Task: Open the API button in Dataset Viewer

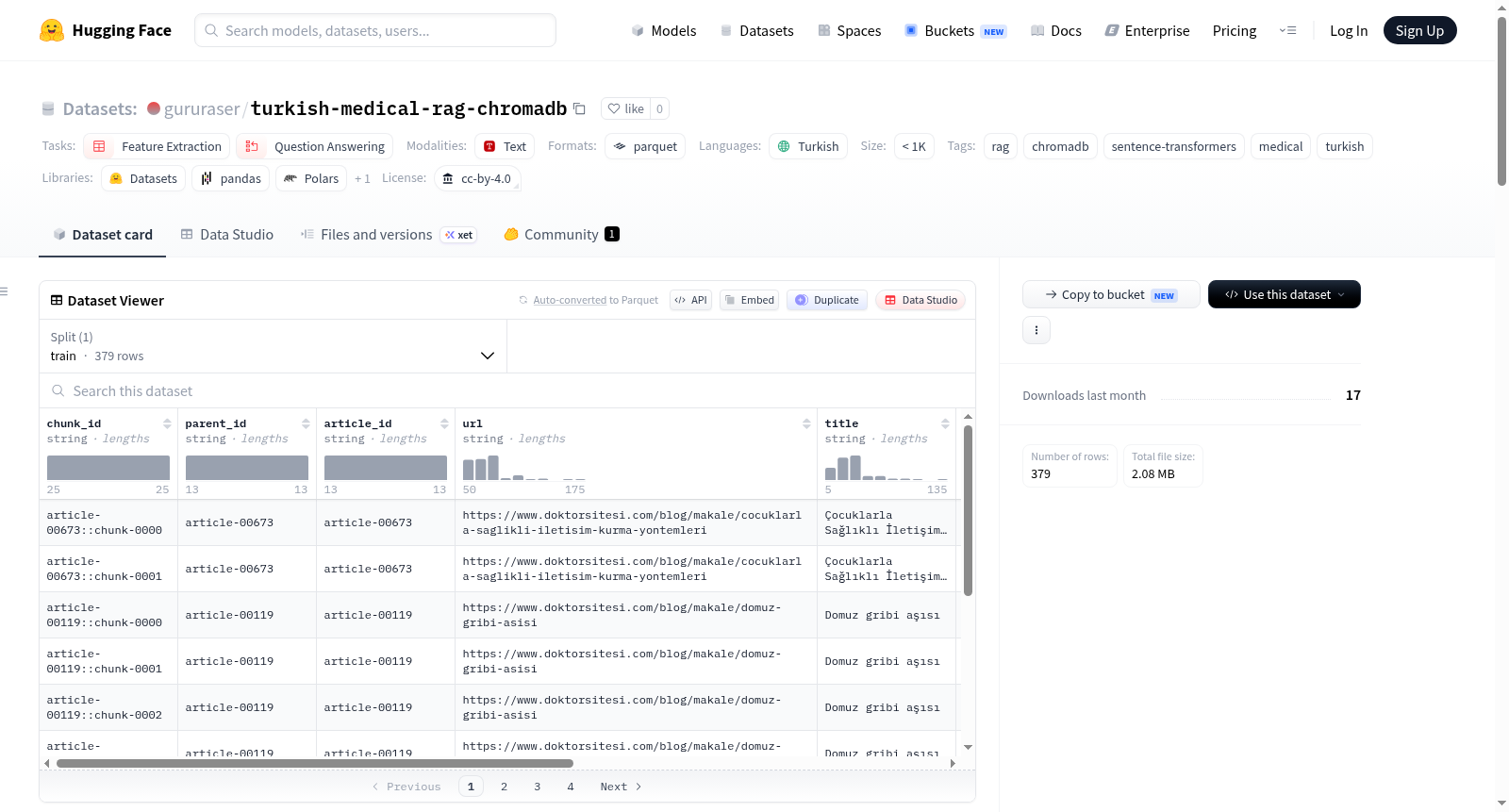Action: pyautogui.click(x=690, y=300)
